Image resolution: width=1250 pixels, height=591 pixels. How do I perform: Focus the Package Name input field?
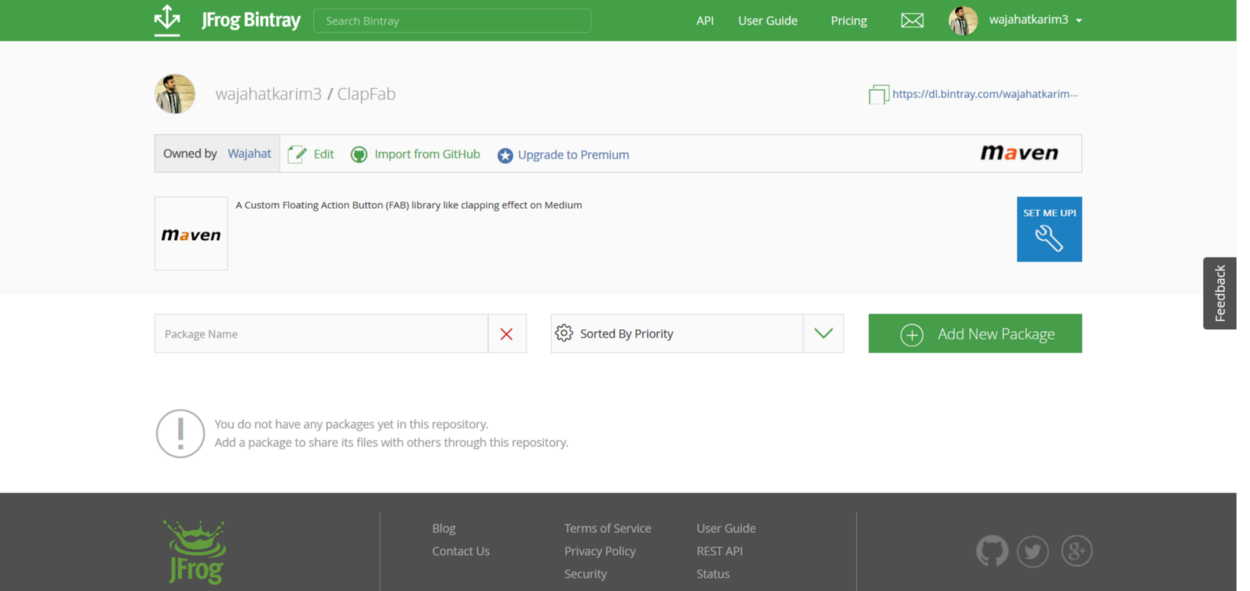click(x=321, y=334)
